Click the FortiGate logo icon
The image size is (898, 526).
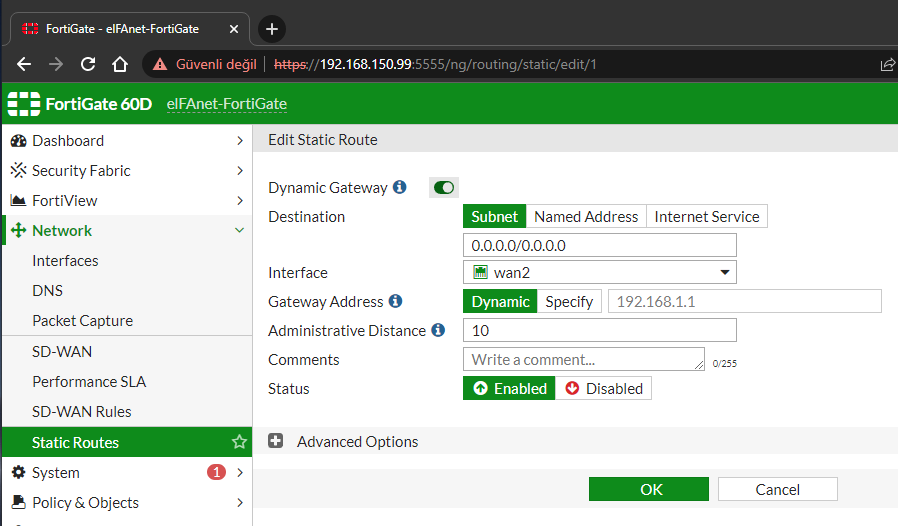tap(24, 103)
